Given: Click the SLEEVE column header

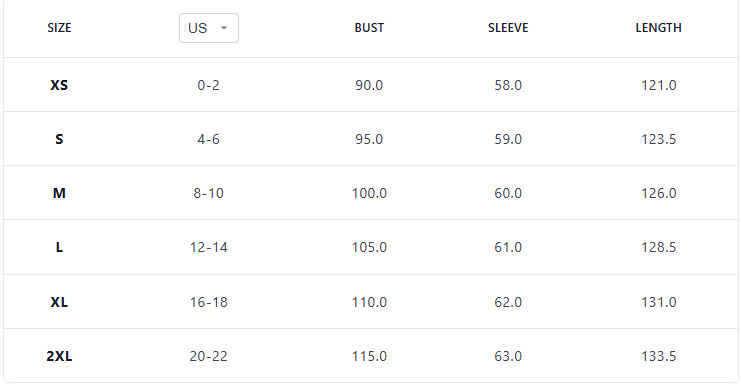Looking at the screenshot, I should [x=508, y=28].
